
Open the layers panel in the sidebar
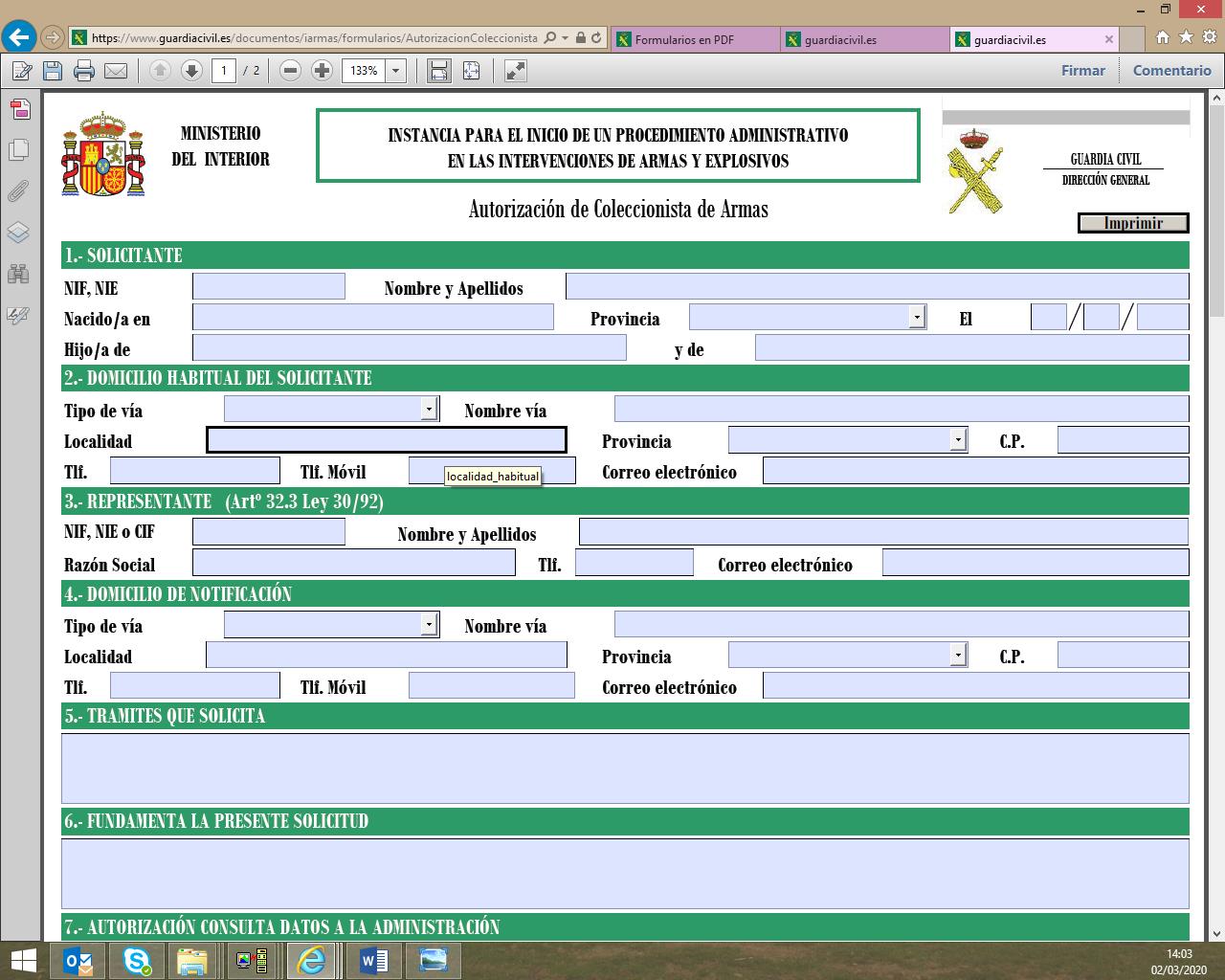(x=18, y=233)
